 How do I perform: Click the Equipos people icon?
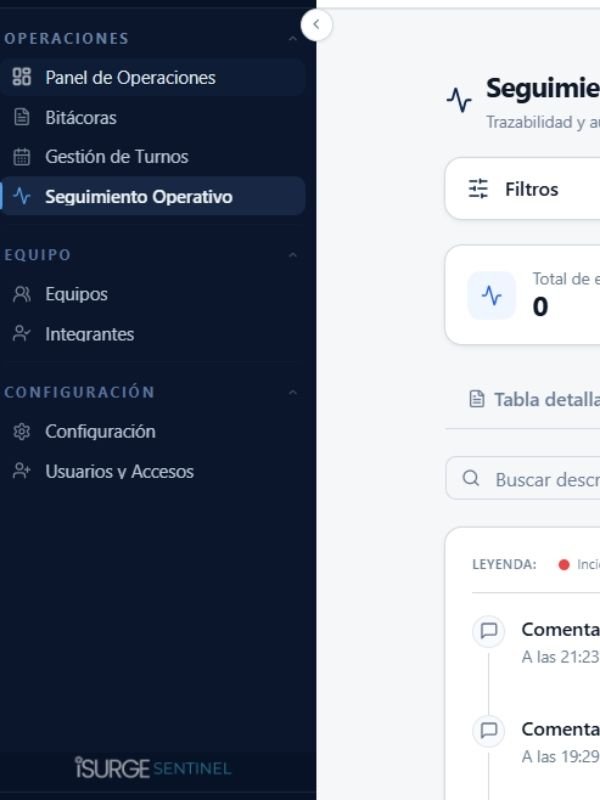22,294
